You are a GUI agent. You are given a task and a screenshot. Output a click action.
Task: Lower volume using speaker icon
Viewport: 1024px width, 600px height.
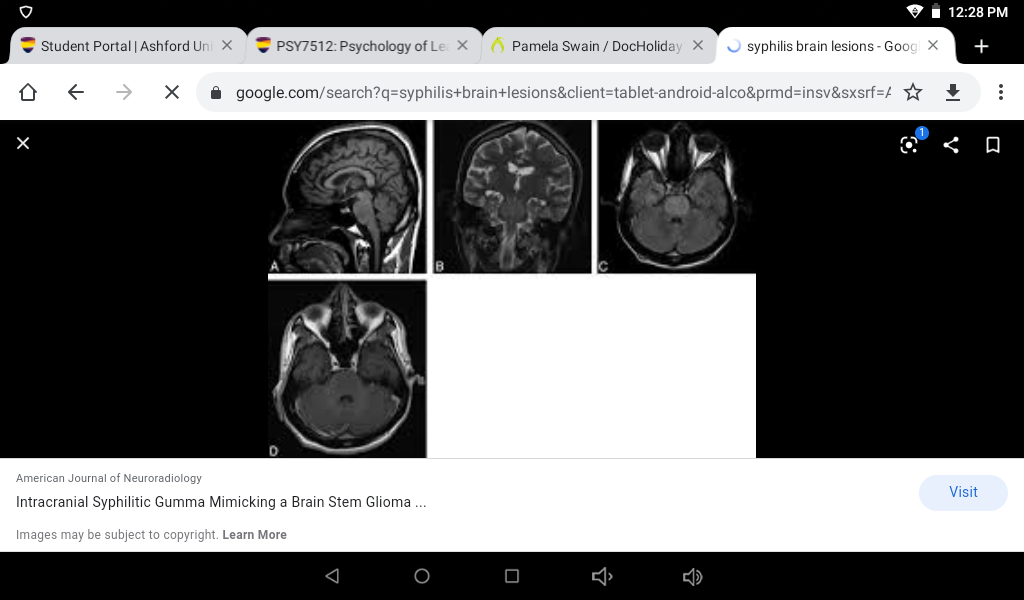(601, 576)
